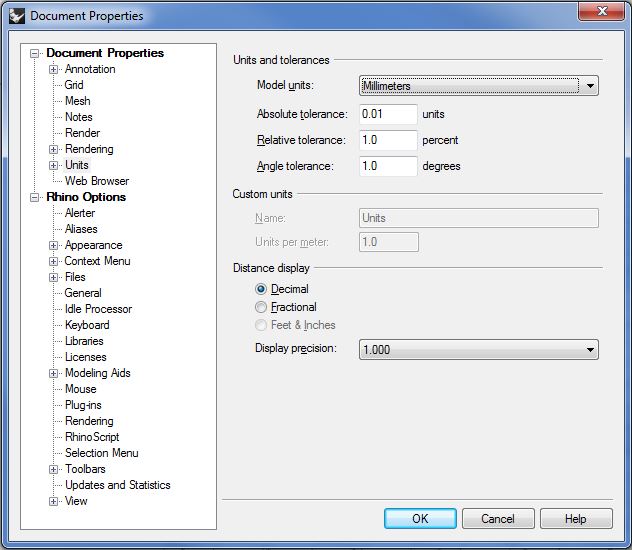This screenshot has height=550, width=632.
Task: Open the Licenses options page
Action: pyautogui.click(x=86, y=357)
